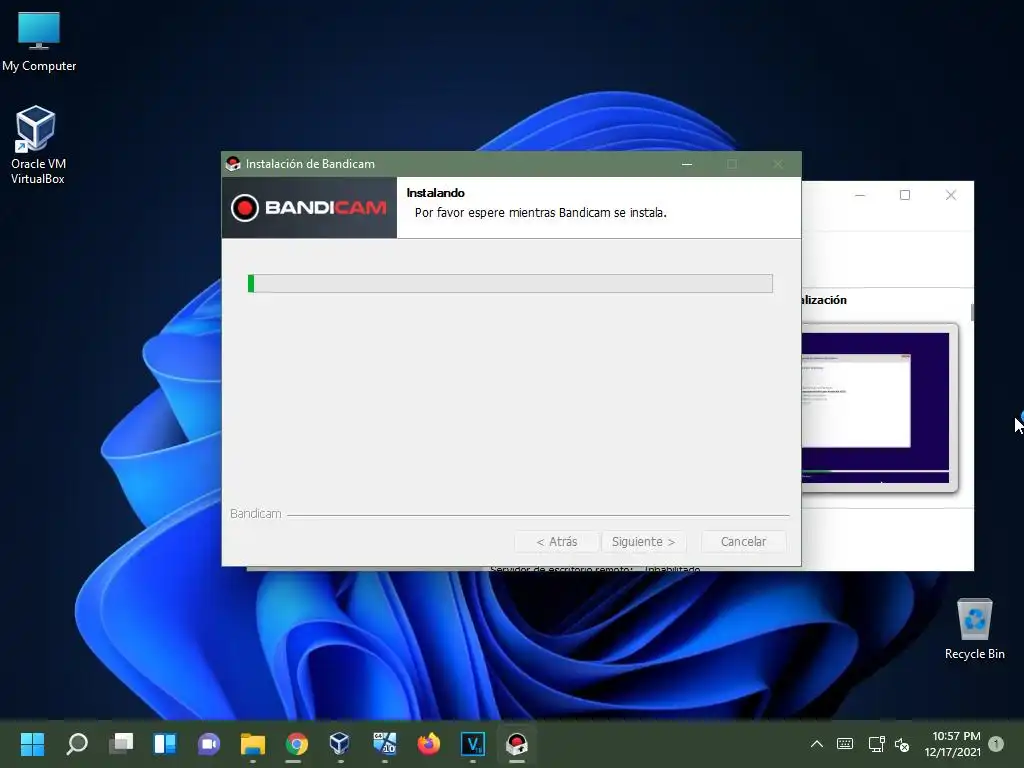Minimize the background VirtualBox window
Viewport: 1024px width, 768px height.
[x=860, y=195]
